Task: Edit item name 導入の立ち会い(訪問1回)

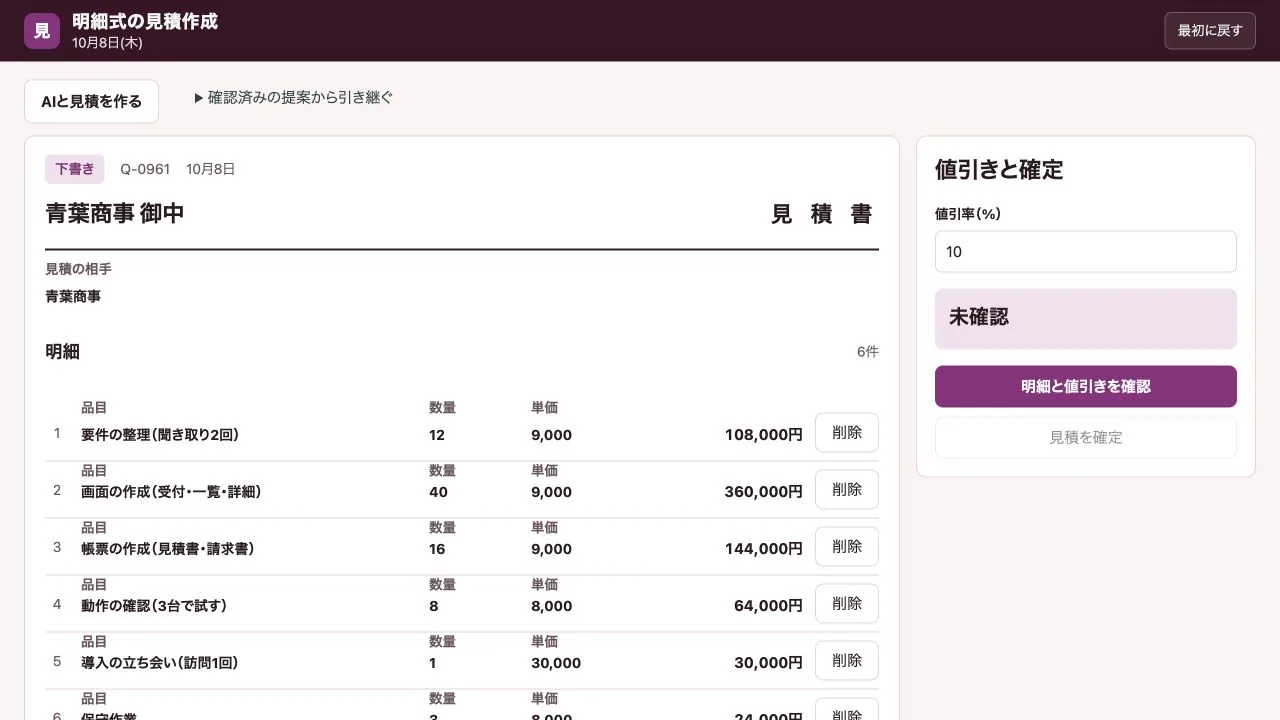Action: 160,663
